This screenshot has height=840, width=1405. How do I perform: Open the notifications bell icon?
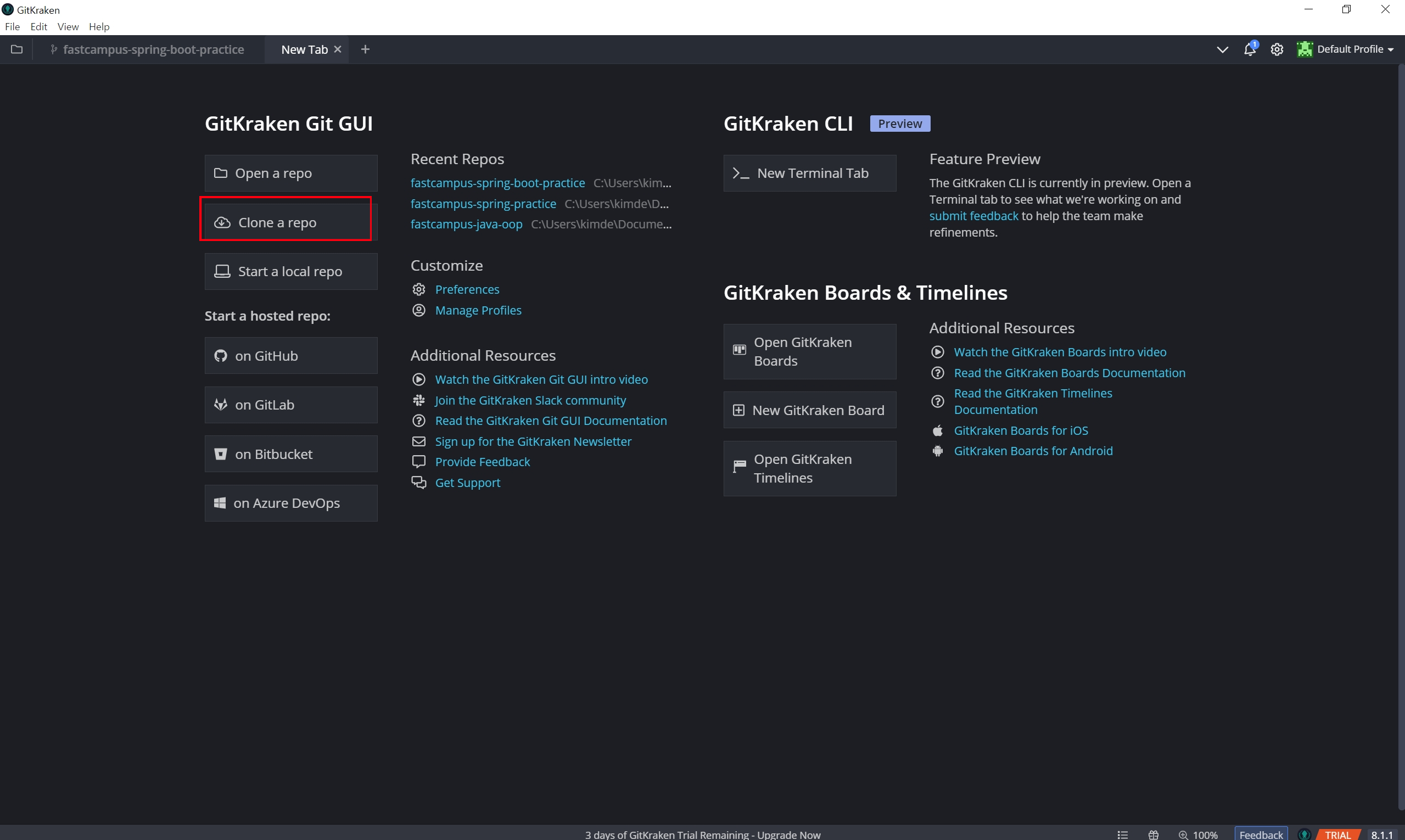coord(1249,49)
